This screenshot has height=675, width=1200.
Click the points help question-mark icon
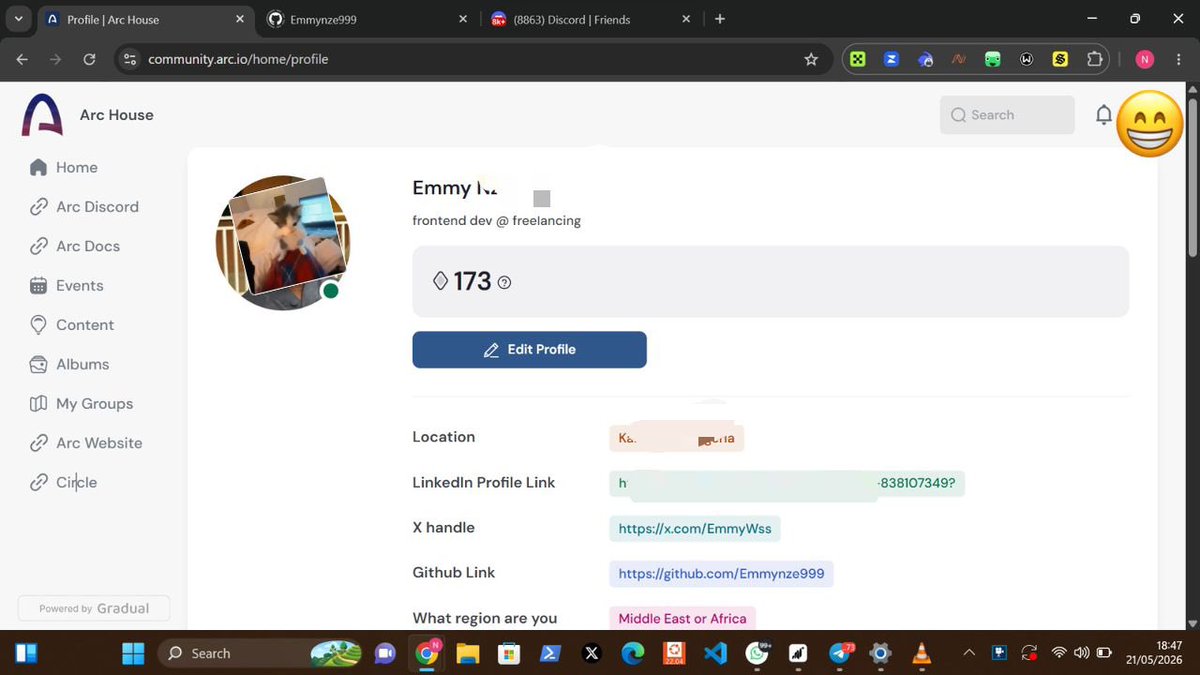[504, 283]
